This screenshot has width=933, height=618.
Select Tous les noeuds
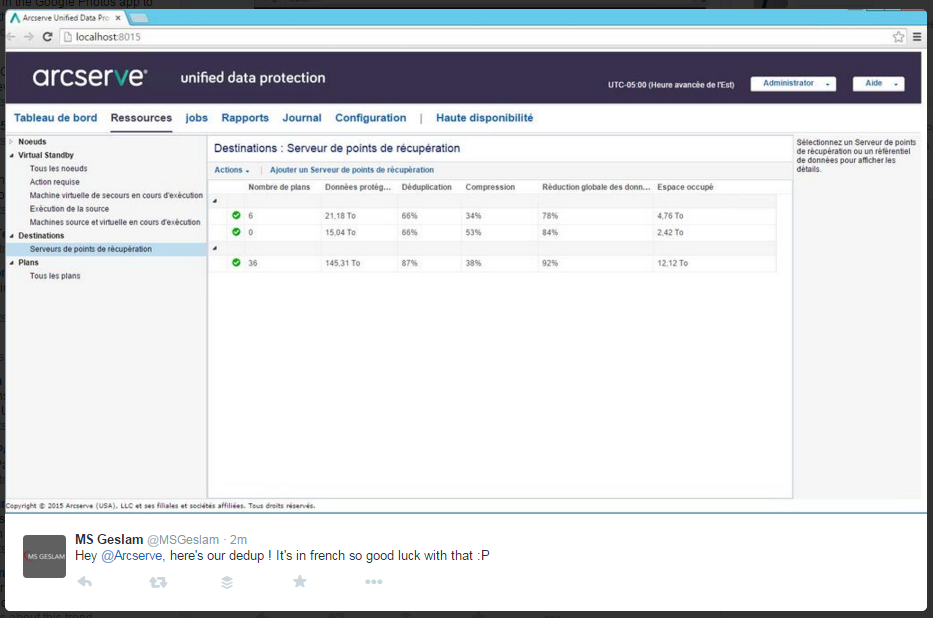(x=58, y=169)
